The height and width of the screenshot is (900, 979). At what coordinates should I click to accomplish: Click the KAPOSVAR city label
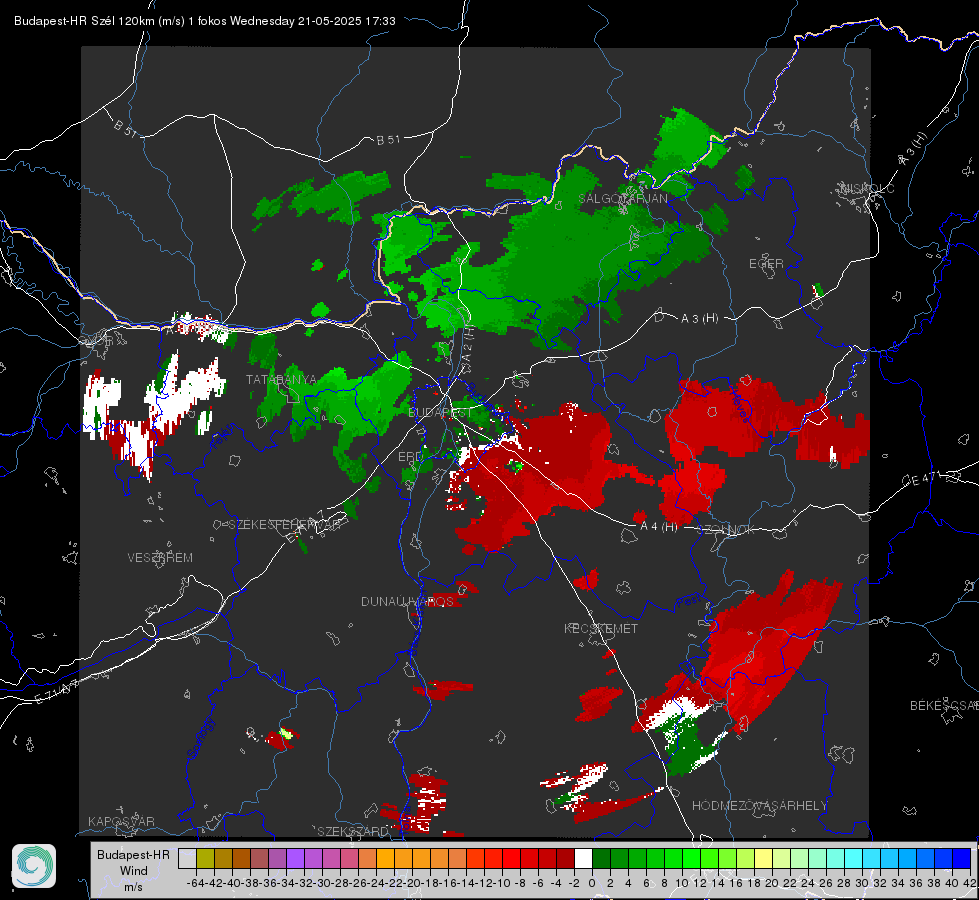[121, 821]
